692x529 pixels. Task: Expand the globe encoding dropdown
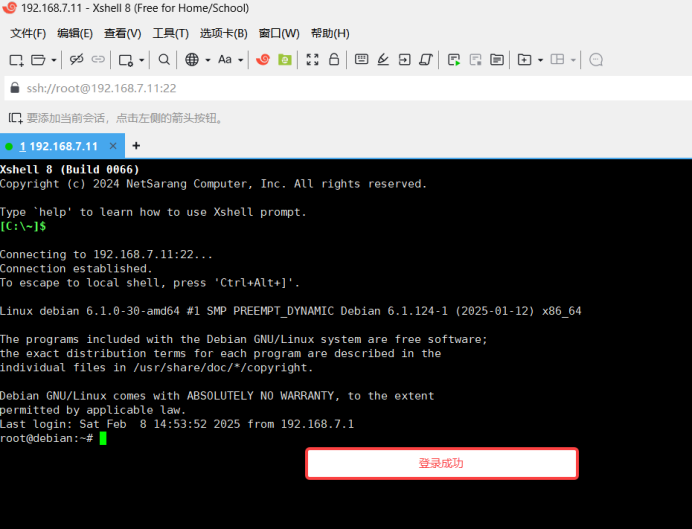pyautogui.click(x=208, y=60)
